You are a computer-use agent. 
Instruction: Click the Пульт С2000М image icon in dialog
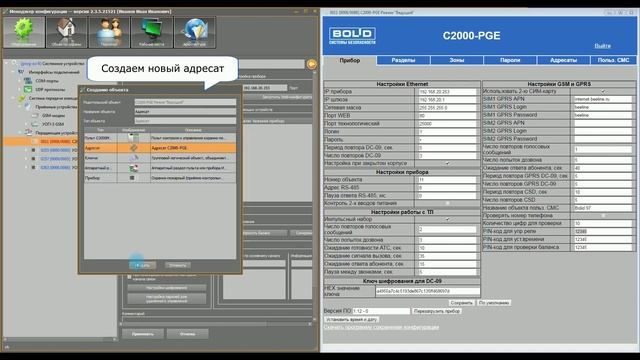[x=133, y=138]
